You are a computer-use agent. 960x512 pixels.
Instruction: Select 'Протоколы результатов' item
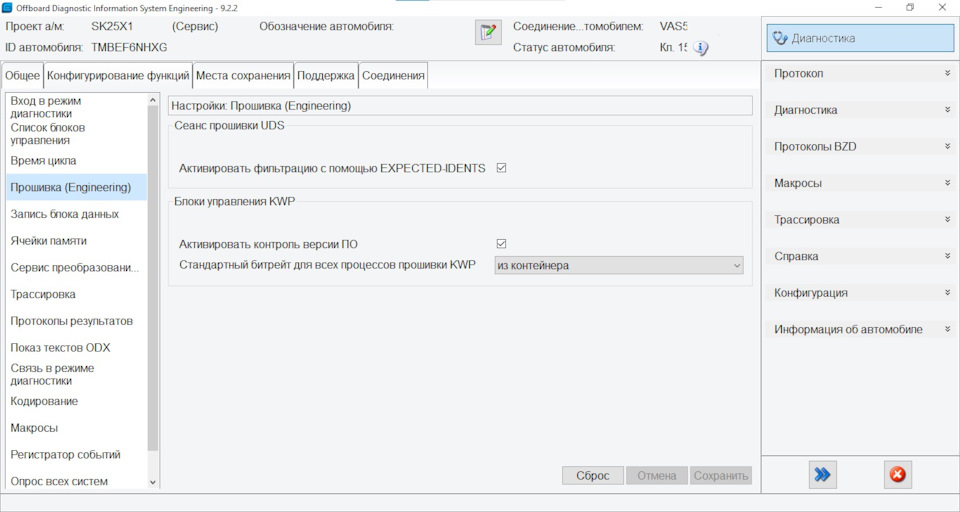point(77,321)
